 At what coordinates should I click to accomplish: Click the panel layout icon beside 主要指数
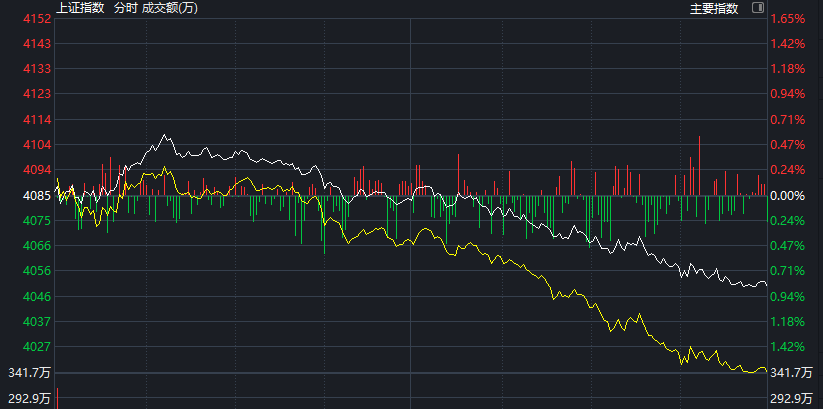(757, 8)
